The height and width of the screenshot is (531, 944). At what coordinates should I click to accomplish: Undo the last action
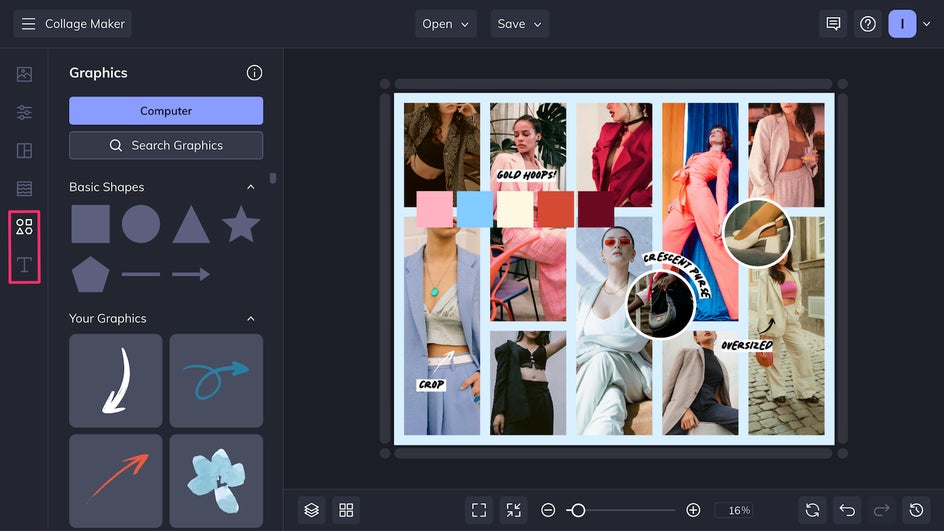(x=847, y=511)
